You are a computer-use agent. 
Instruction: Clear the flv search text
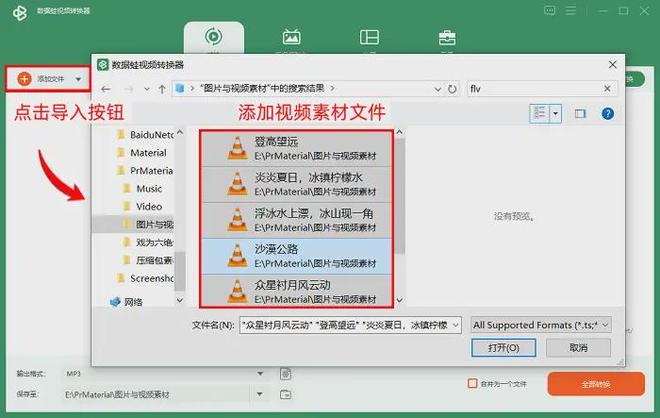(x=607, y=88)
